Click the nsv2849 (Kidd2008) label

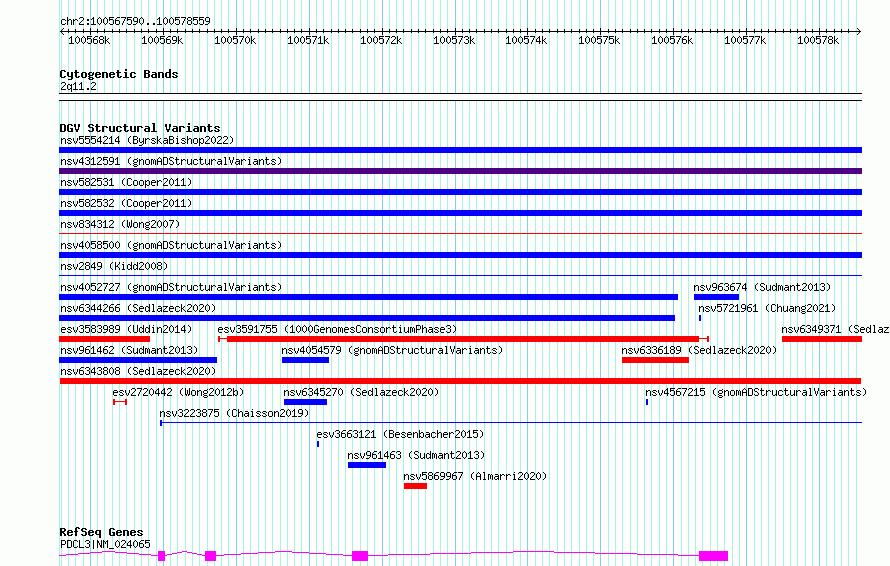tap(114, 266)
